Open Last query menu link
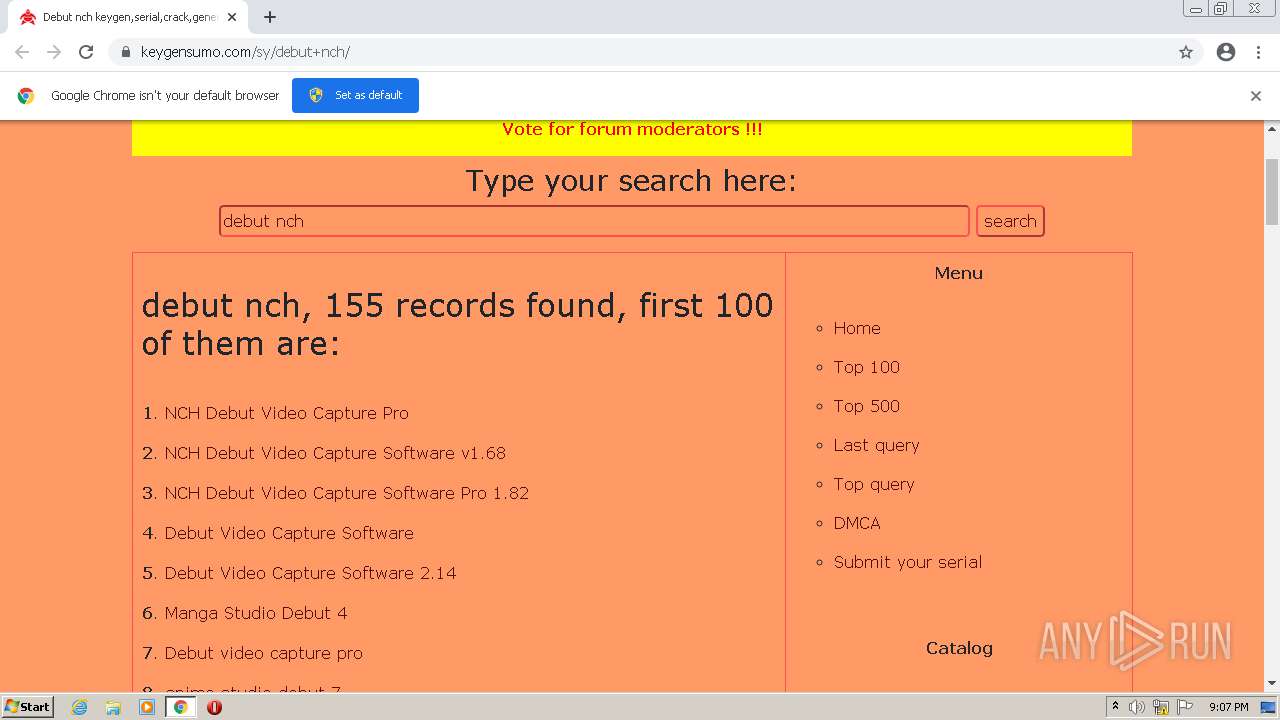This screenshot has height=720, width=1280. pyautogui.click(x=876, y=445)
